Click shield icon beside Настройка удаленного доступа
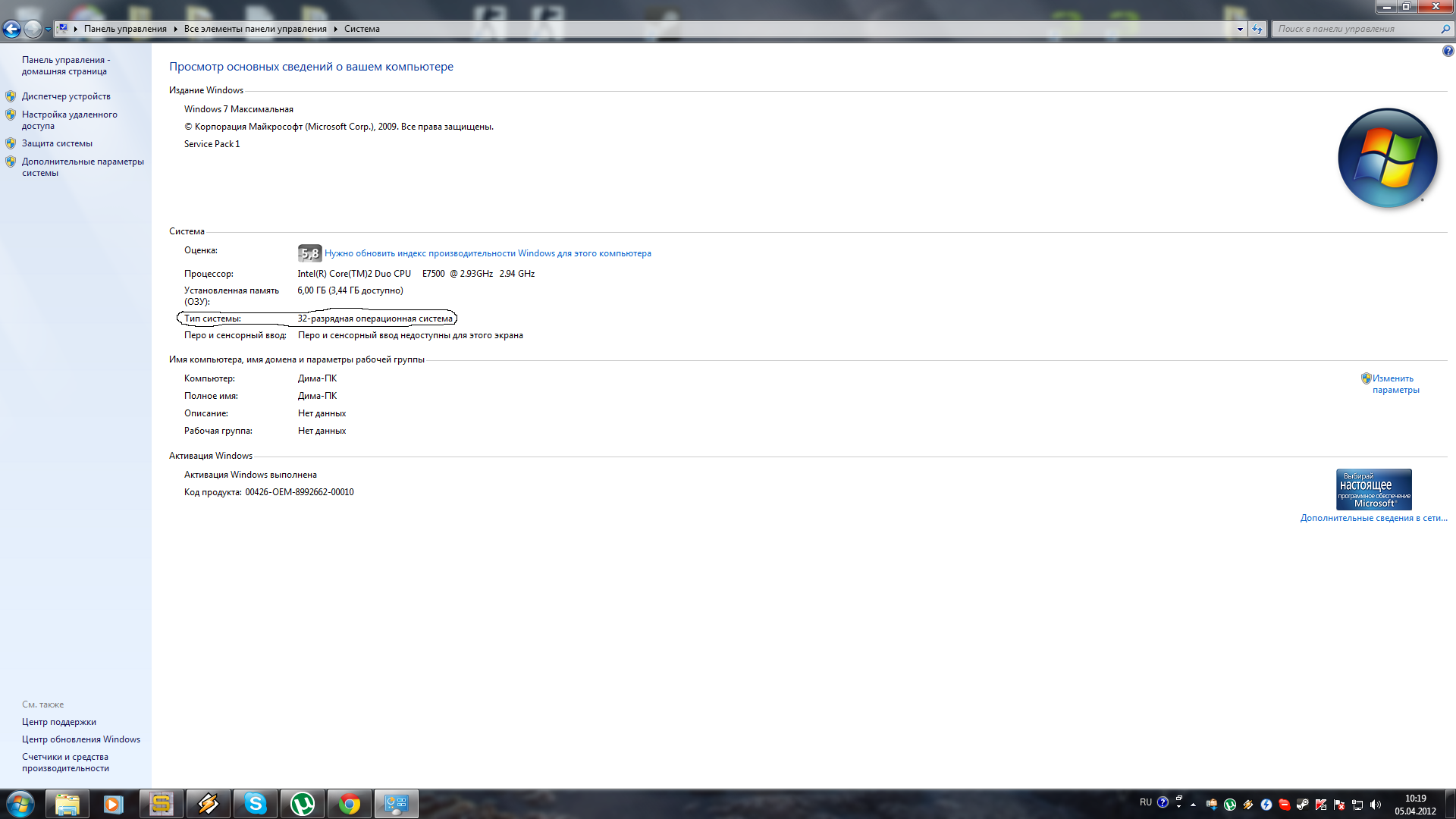The image size is (1456, 819). pyautogui.click(x=11, y=115)
